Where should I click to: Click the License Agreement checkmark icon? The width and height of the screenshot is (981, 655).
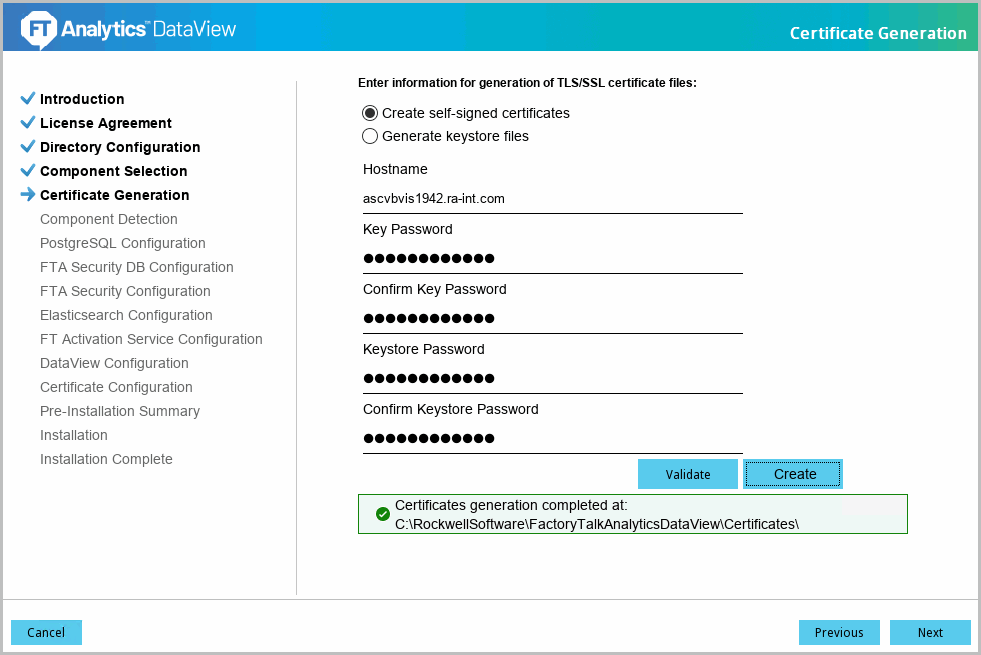point(28,123)
